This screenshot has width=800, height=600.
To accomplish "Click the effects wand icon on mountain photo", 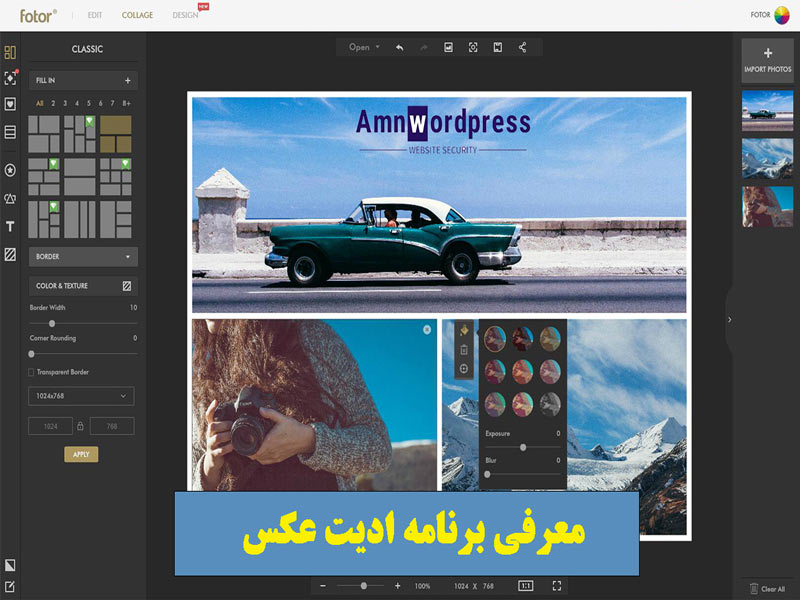I will pyautogui.click(x=464, y=331).
